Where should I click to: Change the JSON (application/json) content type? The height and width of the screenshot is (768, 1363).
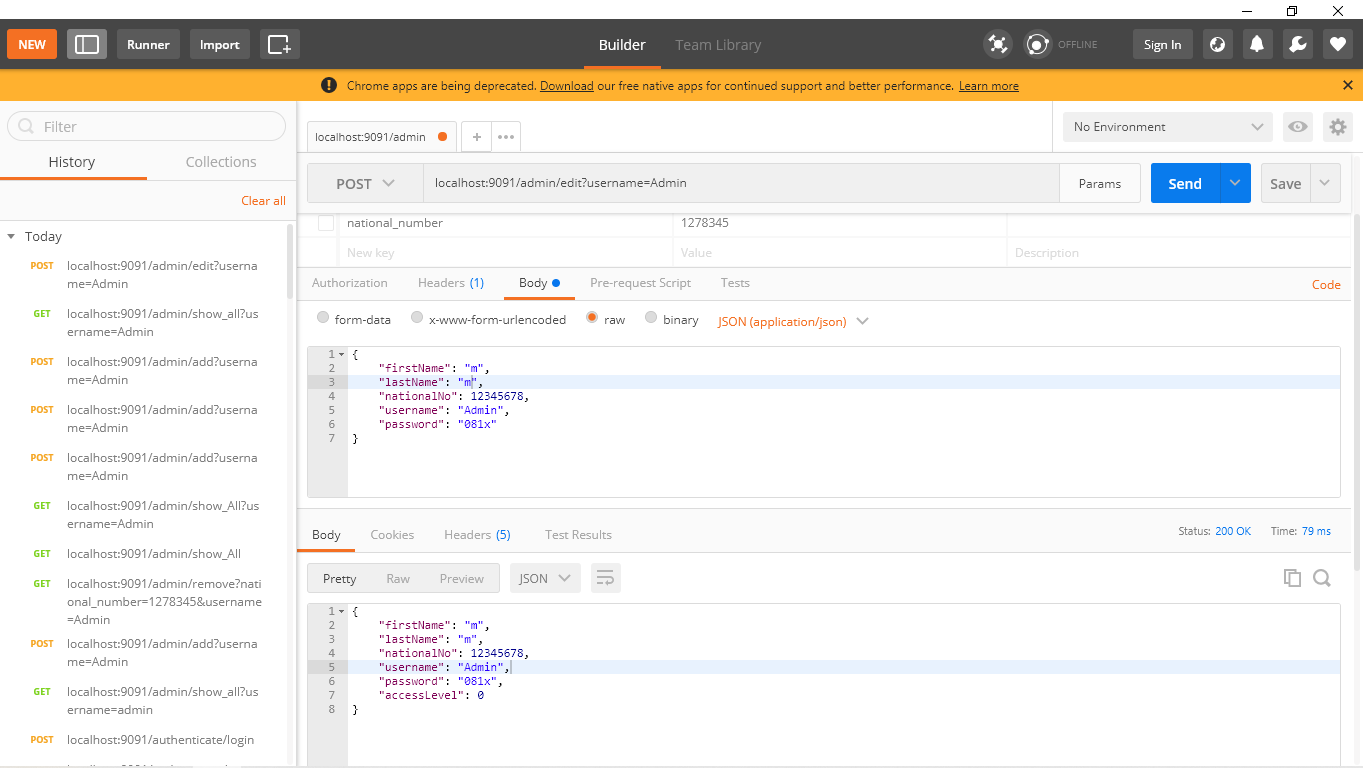tap(793, 321)
